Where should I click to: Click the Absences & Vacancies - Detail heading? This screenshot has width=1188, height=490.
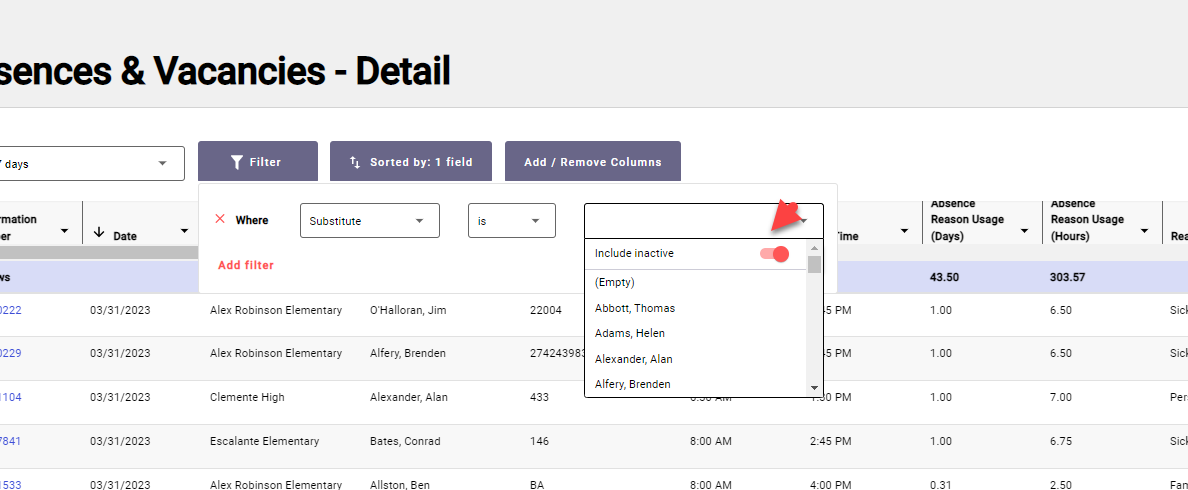tap(225, 71)
